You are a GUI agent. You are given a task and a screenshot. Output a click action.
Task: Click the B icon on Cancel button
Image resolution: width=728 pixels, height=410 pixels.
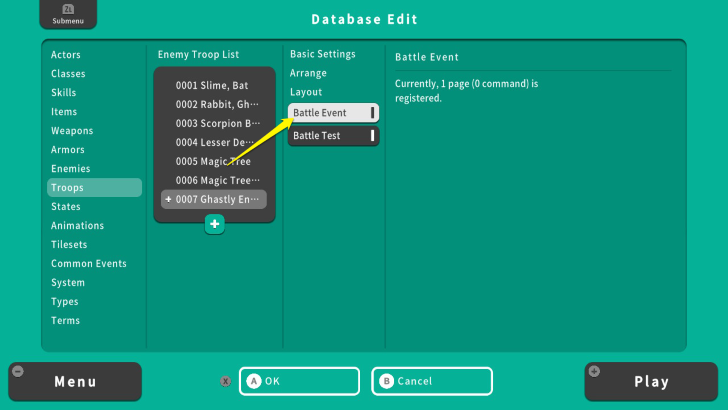pyautogui.click(x=387, y=381)
